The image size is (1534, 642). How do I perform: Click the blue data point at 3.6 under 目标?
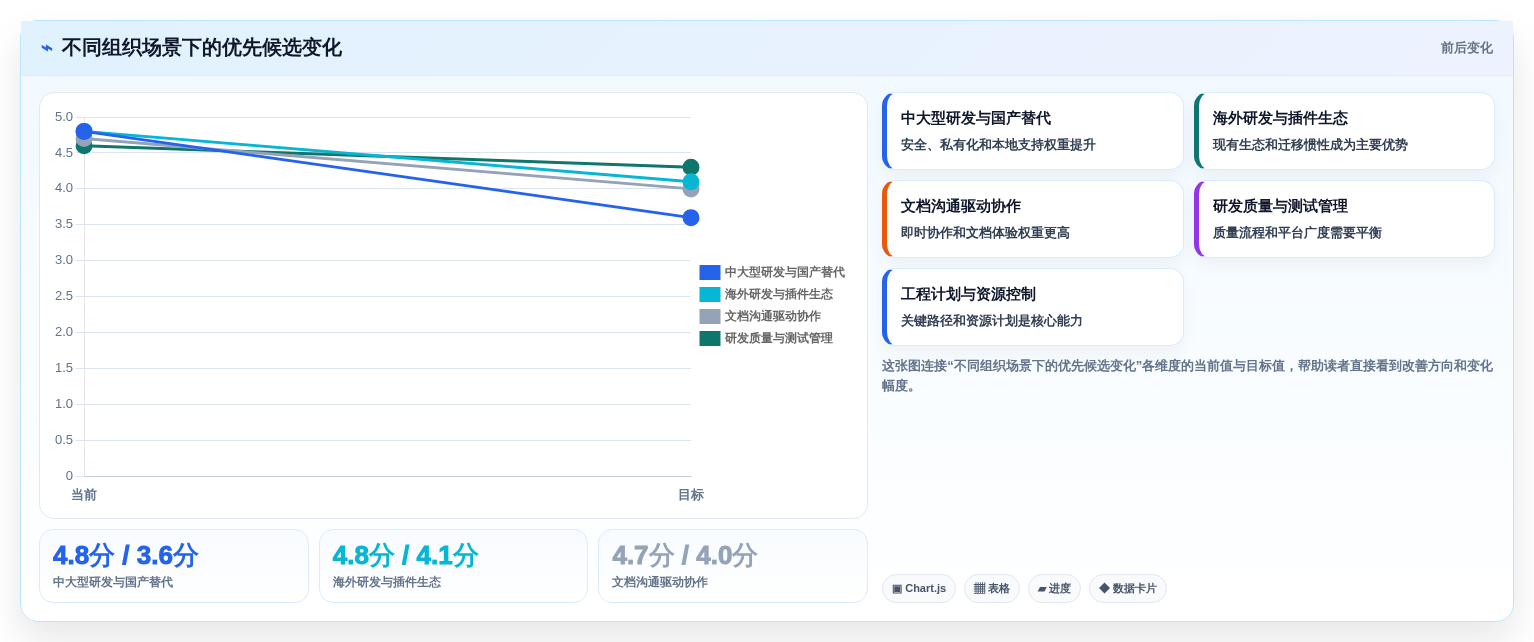(x=691, y=217)
